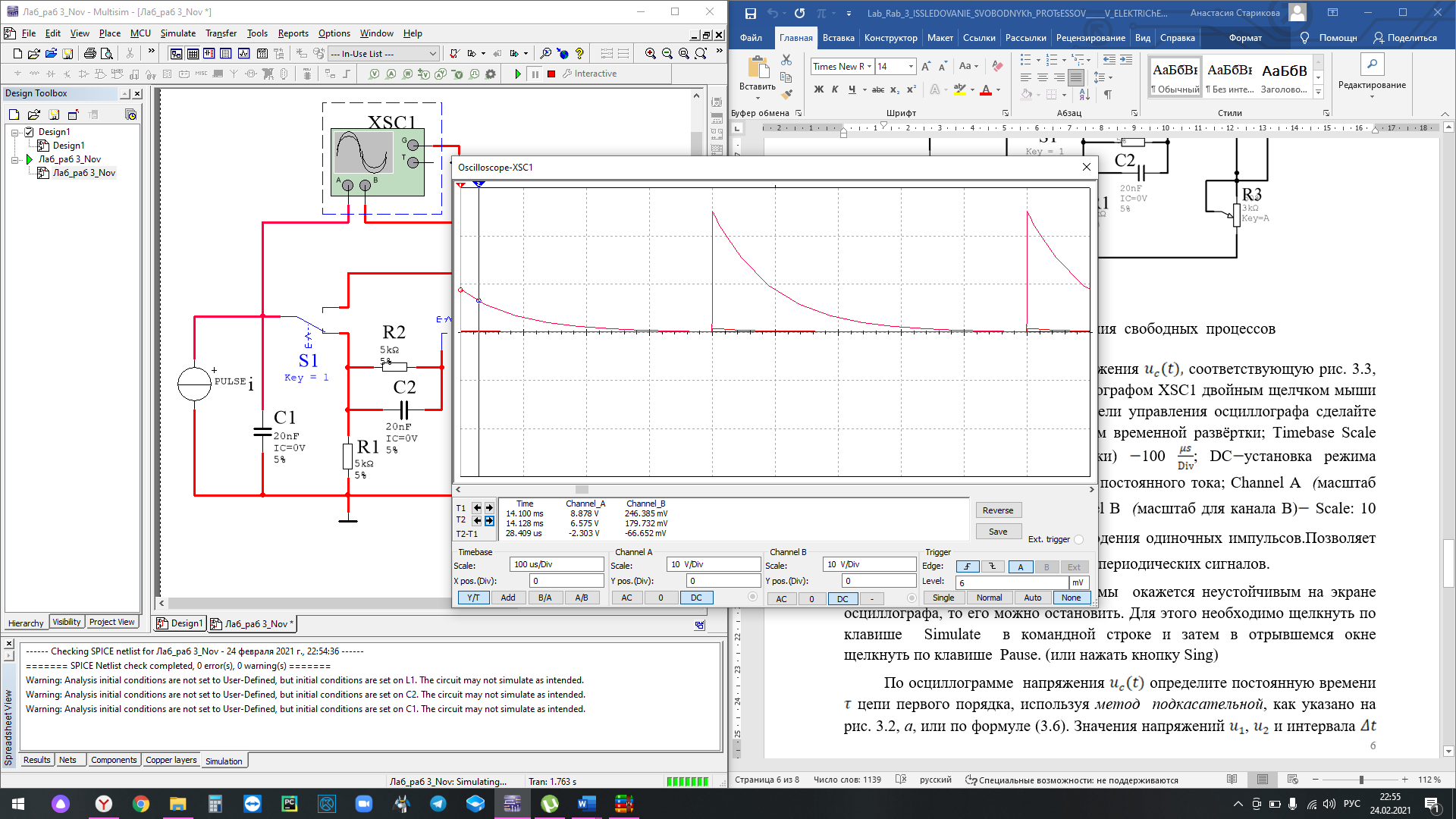Viewport: 1456px width, 819px height.
Task: Select trigger source A
Action: pyautogui.click(x=1020, y=567)
